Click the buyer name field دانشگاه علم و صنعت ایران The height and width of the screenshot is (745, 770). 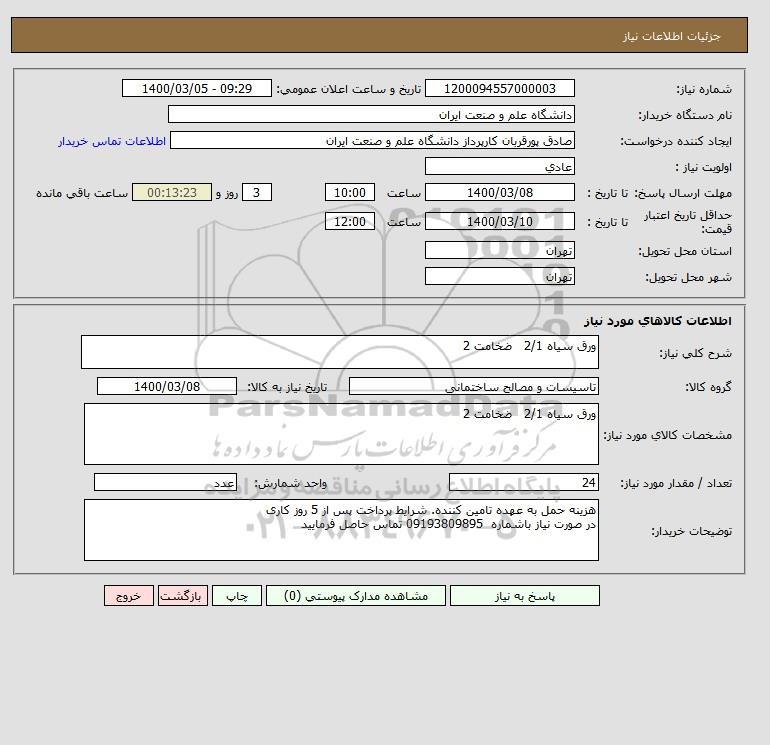(x=371, y=114)
